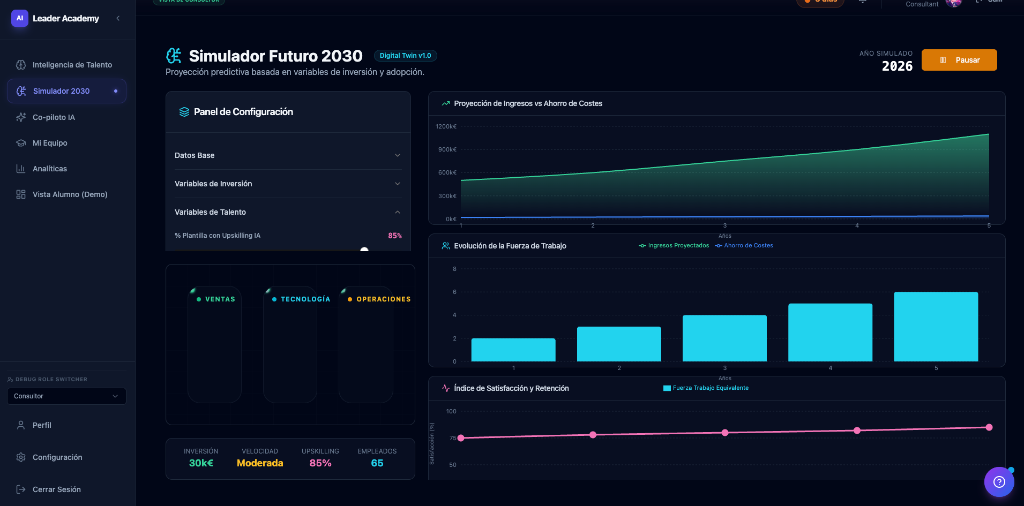Click the pulse icon on Índice de Satisfacción y Retención
Image resolution: width=1024 pixels, height=506 pixels.
[x=446, y=388]
